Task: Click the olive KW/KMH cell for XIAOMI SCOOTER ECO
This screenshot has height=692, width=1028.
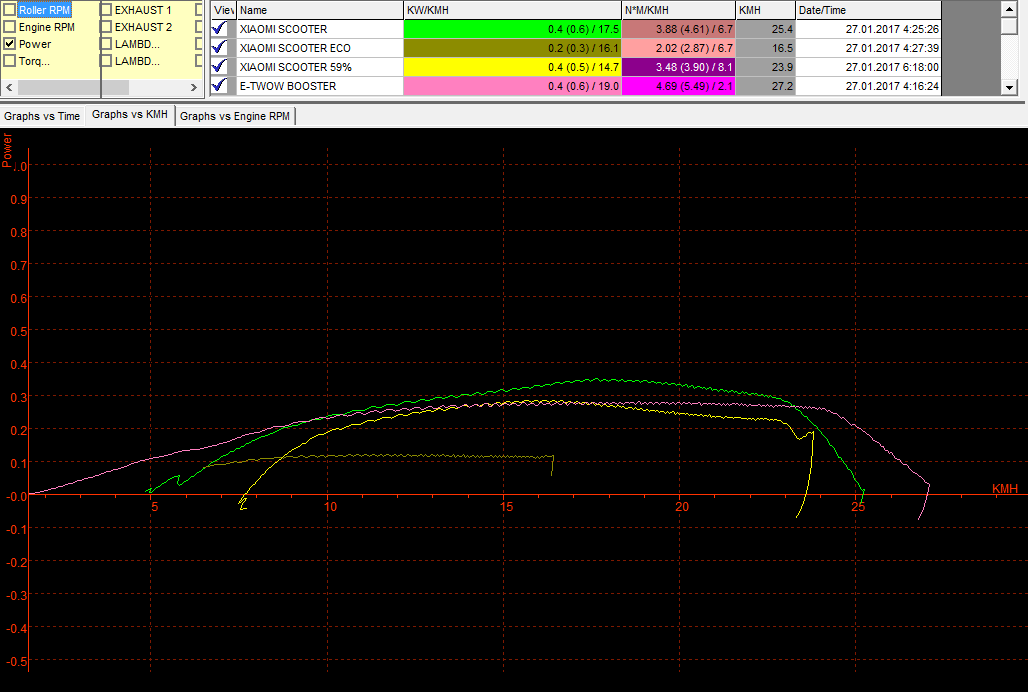Action: pos(513,48)
